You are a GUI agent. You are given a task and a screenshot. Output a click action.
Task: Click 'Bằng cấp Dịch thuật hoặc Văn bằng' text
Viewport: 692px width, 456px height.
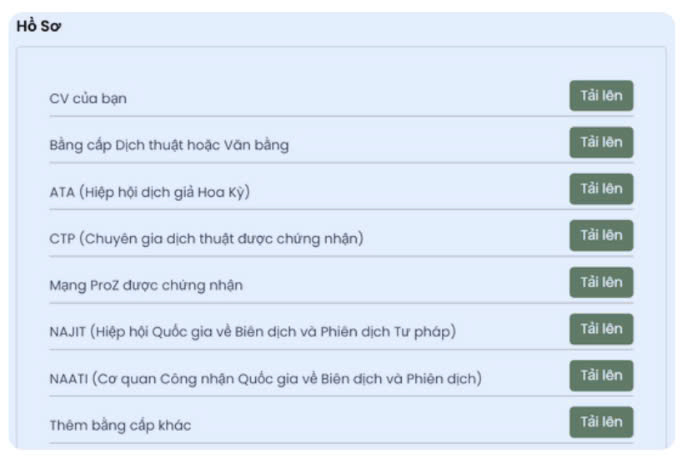click(169, 145)
